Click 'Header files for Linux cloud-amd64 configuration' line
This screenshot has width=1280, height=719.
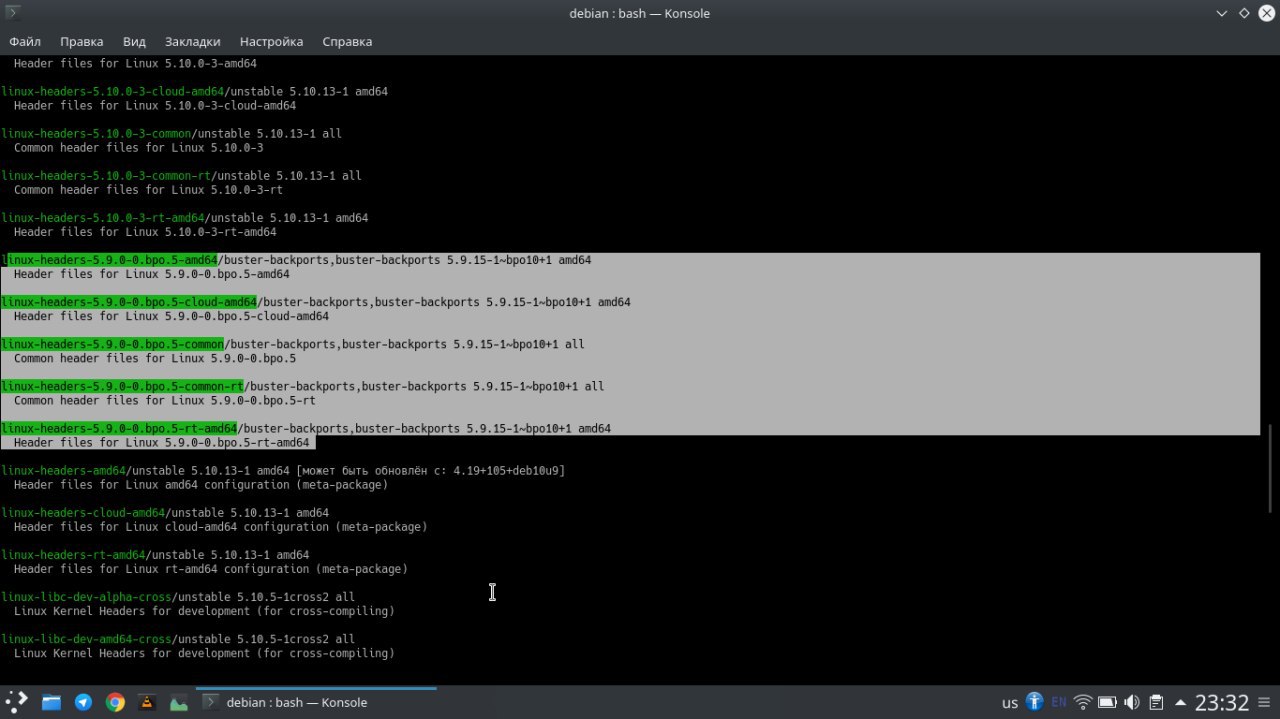click(220, 527)
